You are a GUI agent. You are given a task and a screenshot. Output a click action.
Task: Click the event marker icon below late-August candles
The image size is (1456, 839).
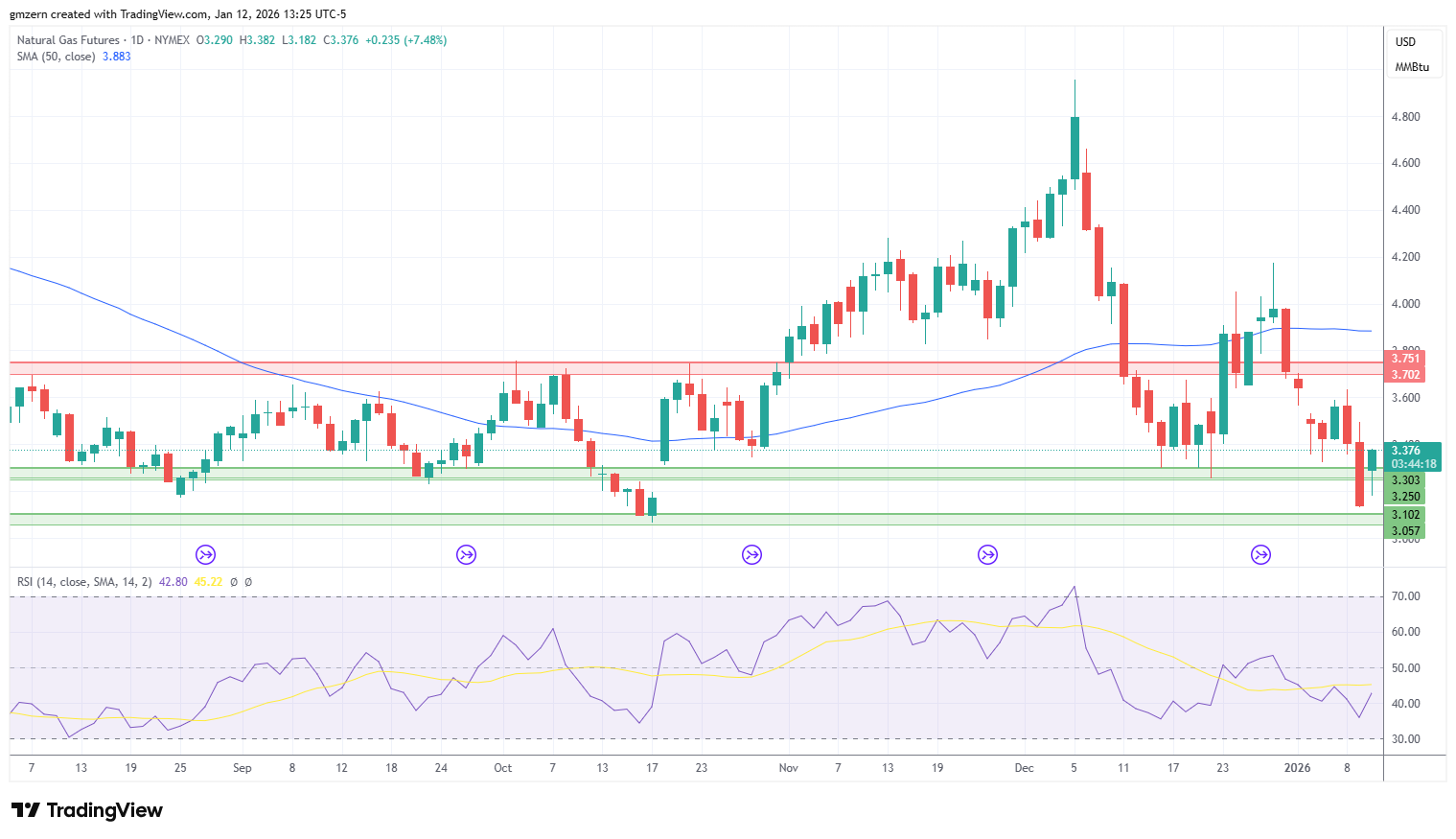[205, 554]
